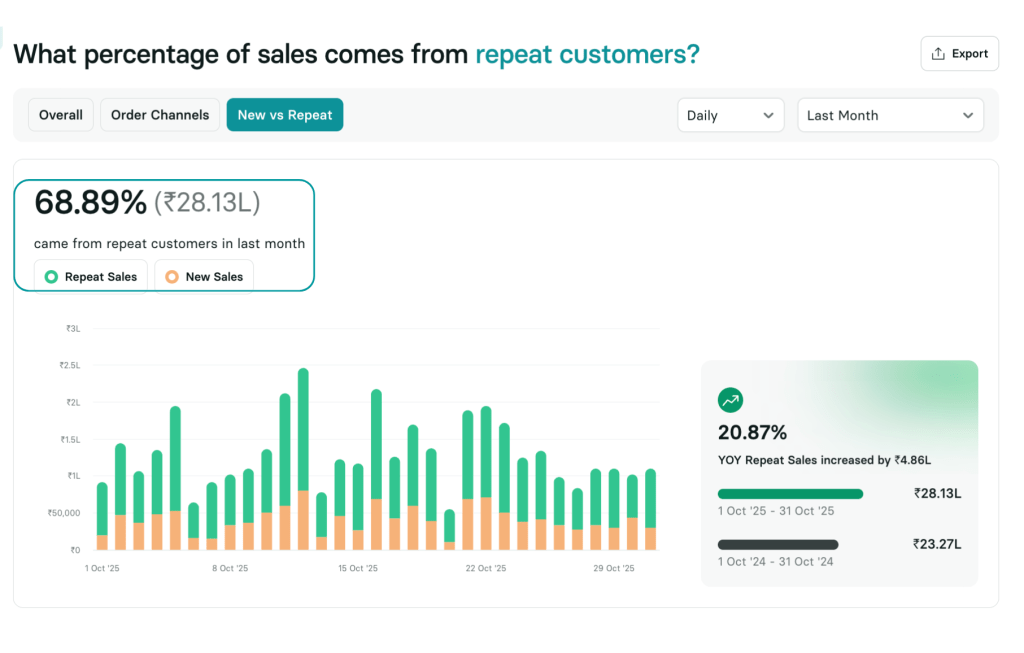Select the tallest bar near 15 Oct
This screenshot has height=653, width=1024.
pos(303,460)
